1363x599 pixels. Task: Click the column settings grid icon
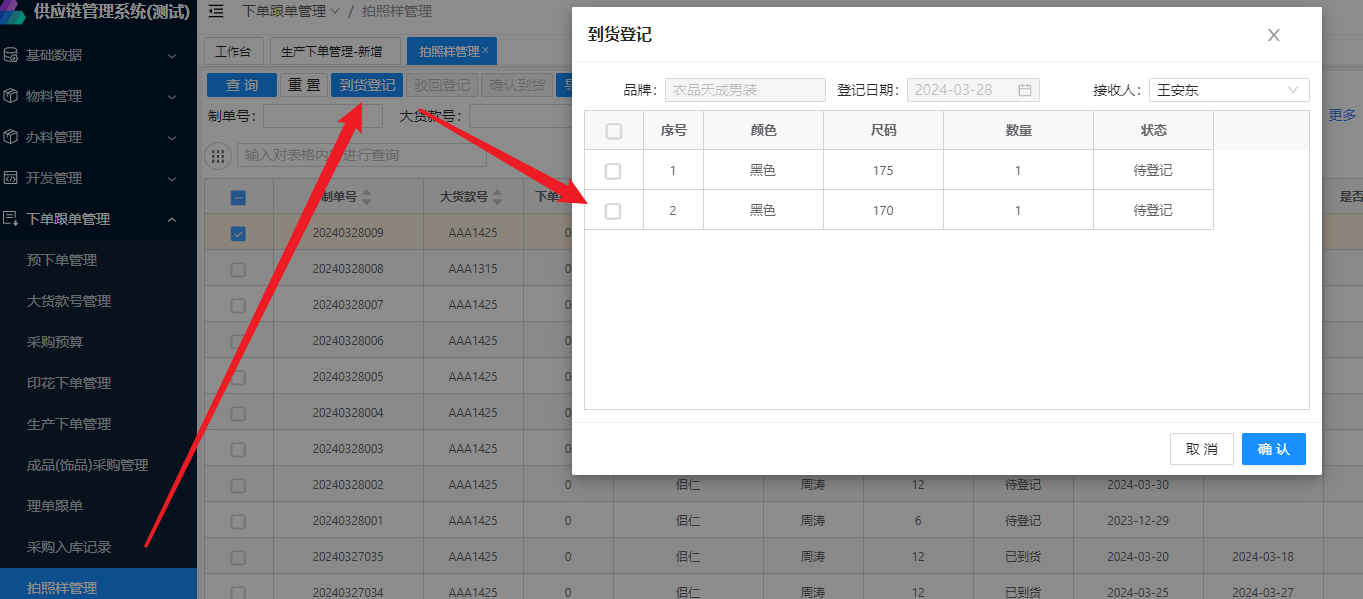click(217, 156)
